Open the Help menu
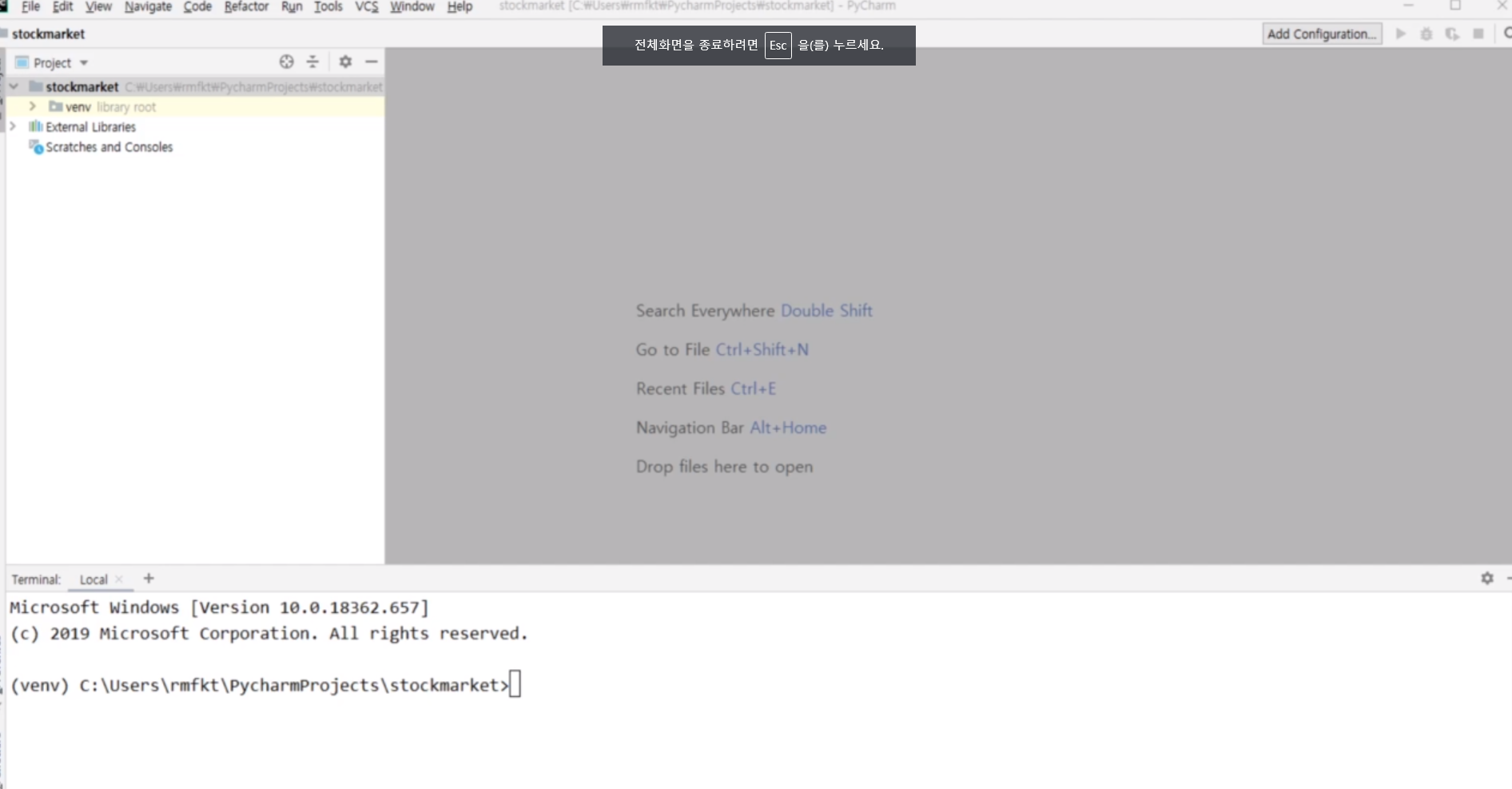Screen dimensions: 1512x789 (x=460, y=6)
